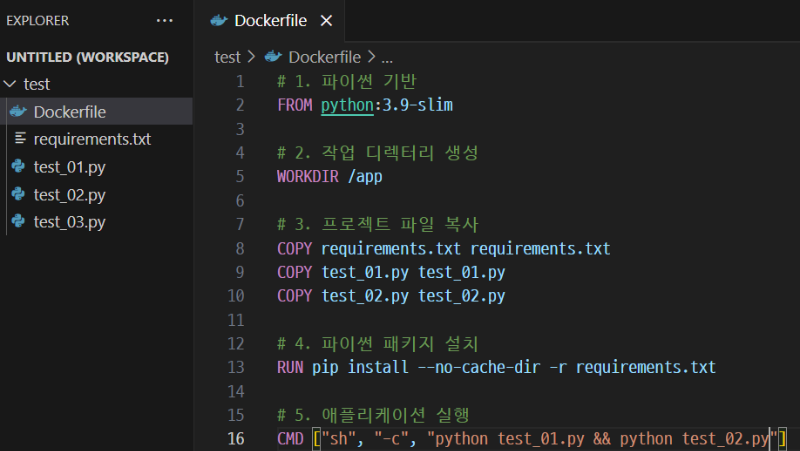Click the CMD keyword on line 16

[290, 439]
